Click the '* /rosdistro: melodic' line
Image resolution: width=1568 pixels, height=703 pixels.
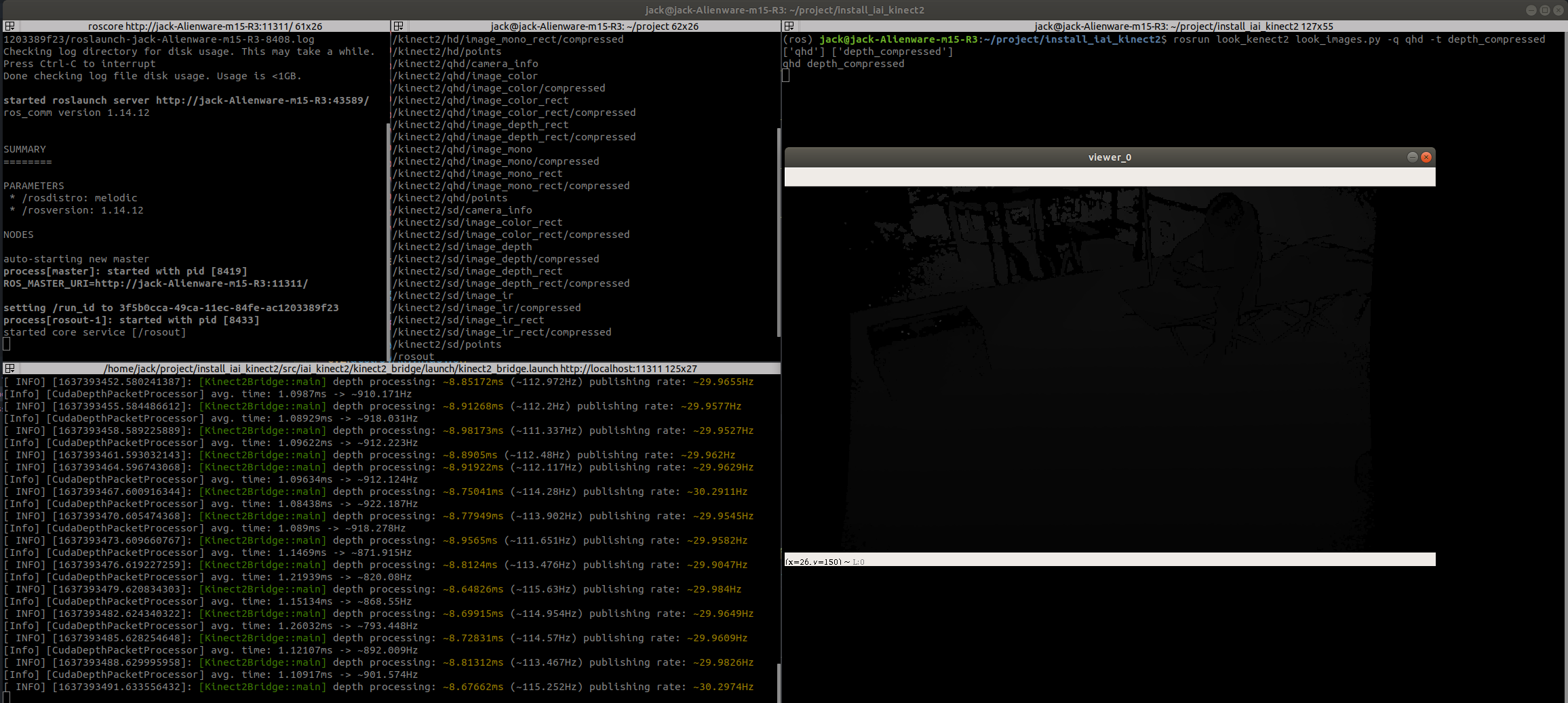[x=73, y=198]
